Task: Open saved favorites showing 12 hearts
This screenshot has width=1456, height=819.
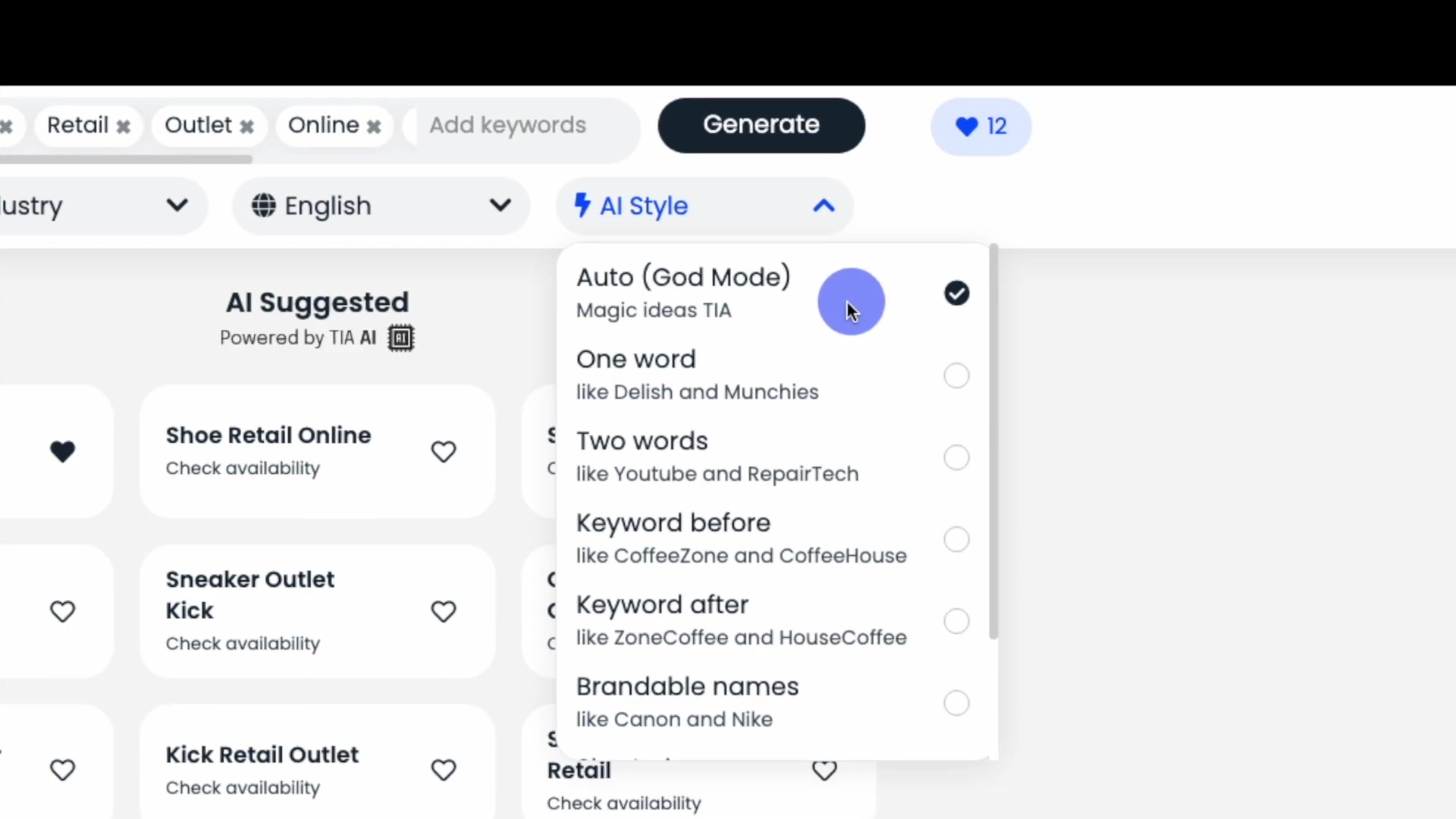Action: [x=981, y=127]
